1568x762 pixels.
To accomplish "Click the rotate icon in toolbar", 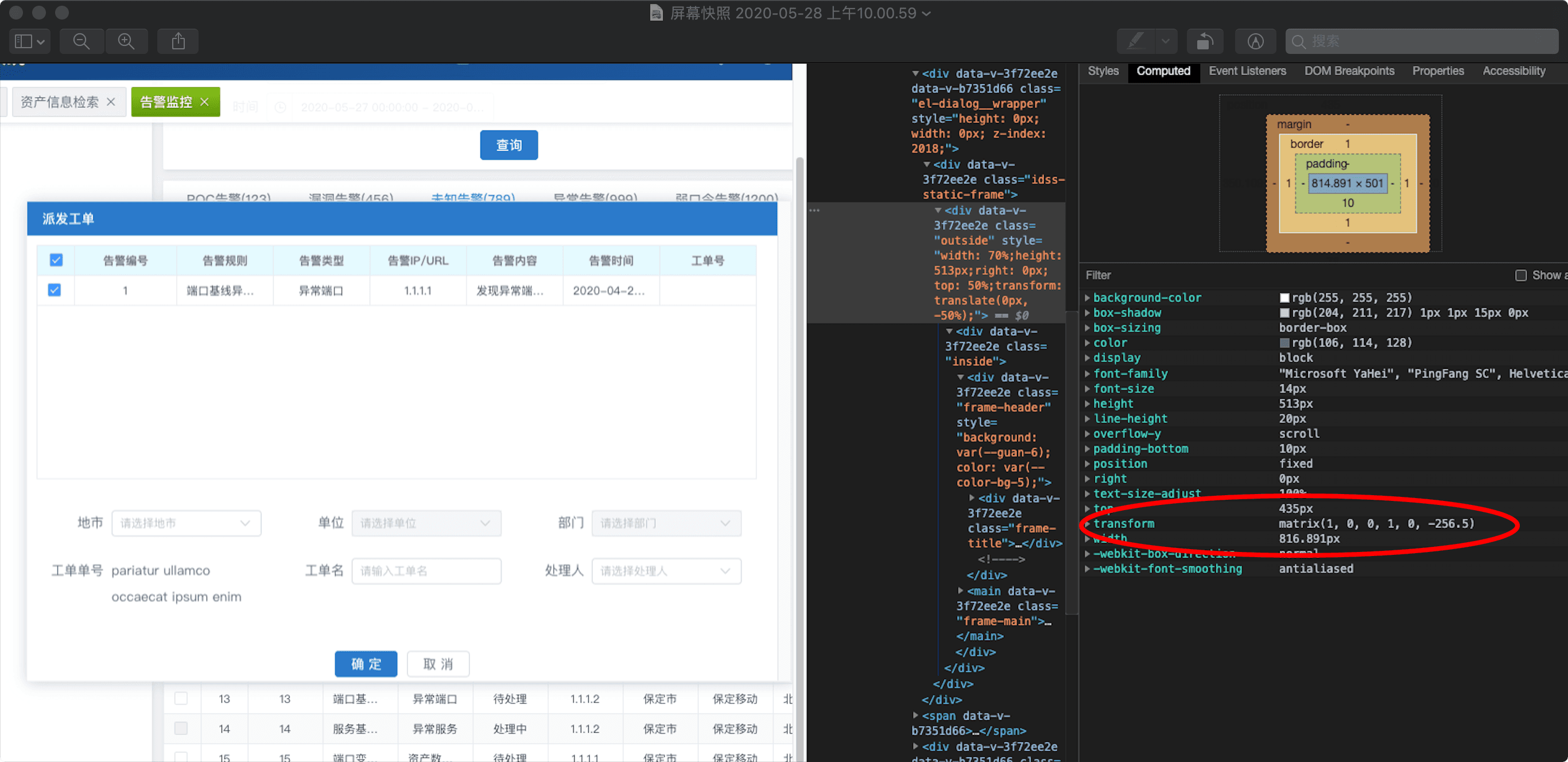I will pos(1205,41).
